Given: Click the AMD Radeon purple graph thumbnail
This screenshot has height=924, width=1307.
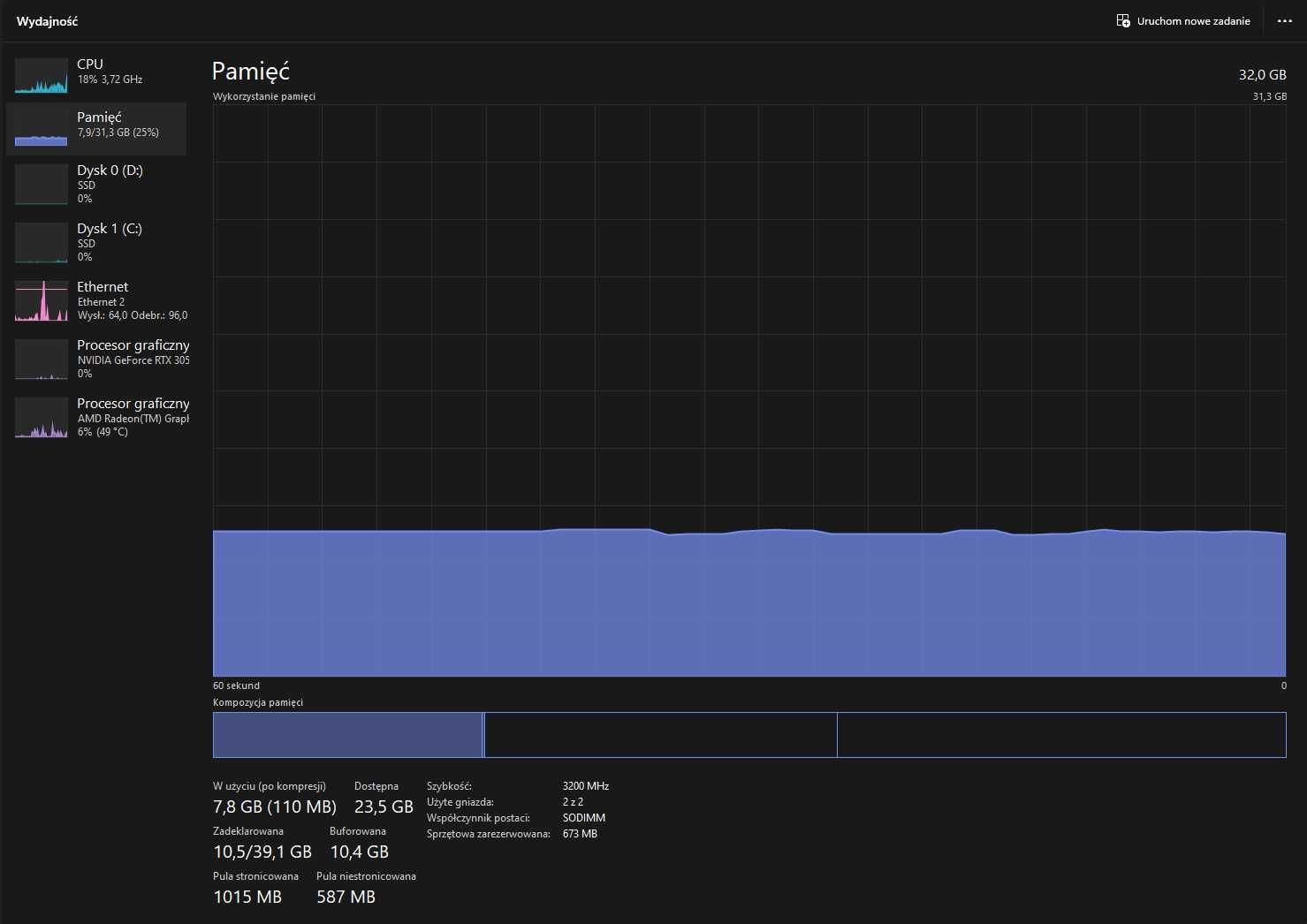Looking at the screenshot, I should click(42, 417).
